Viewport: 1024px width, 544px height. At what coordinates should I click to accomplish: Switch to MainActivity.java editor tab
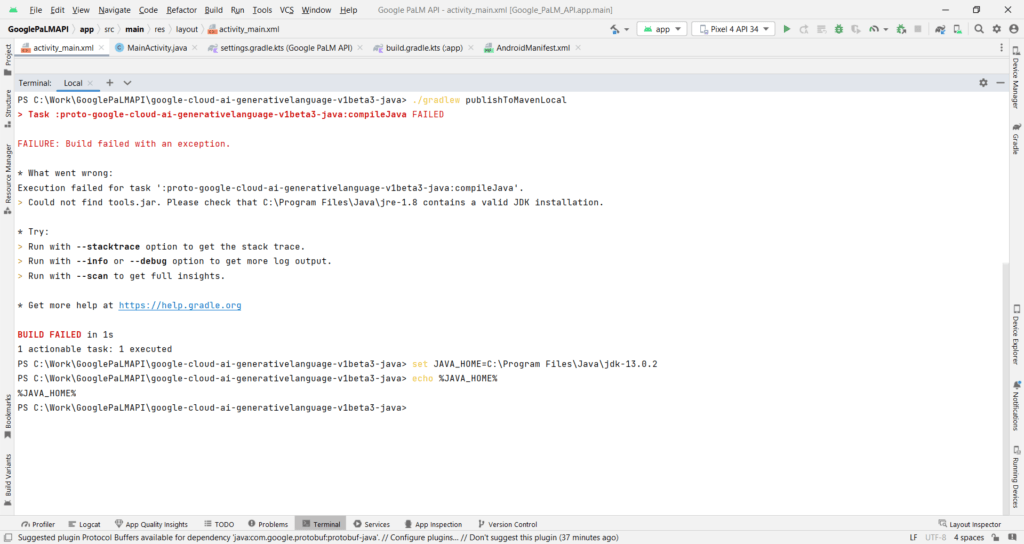[157, 48]
